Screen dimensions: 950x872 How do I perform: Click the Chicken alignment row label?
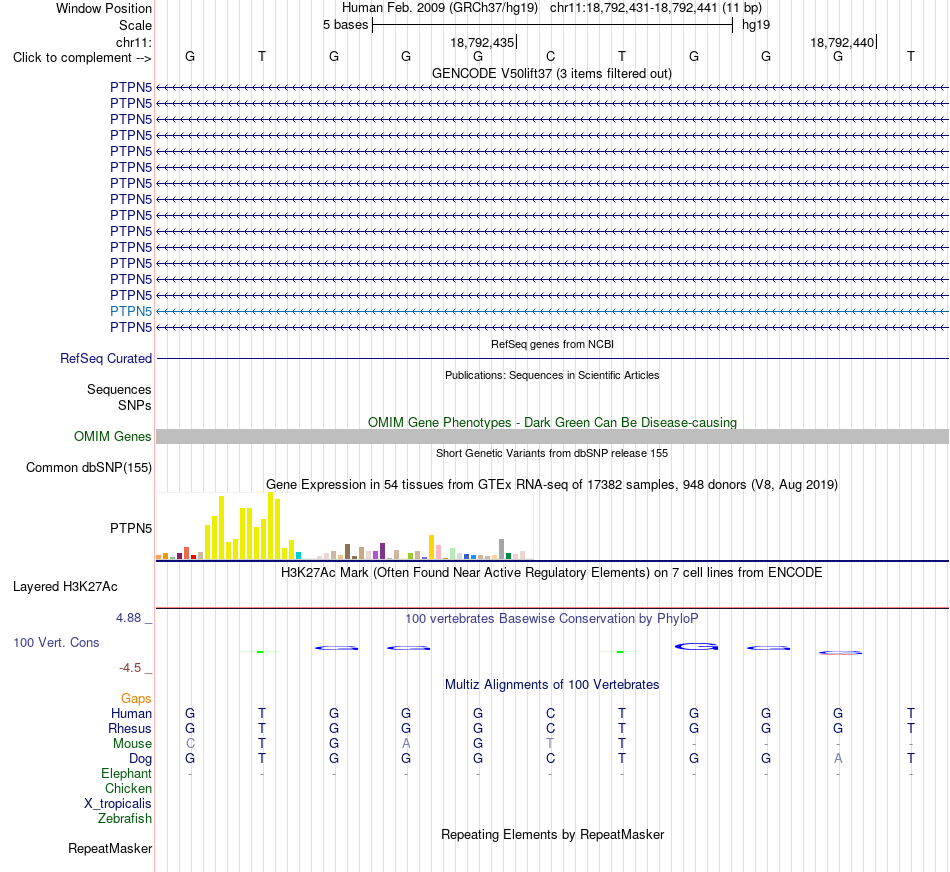coord(128,788)
